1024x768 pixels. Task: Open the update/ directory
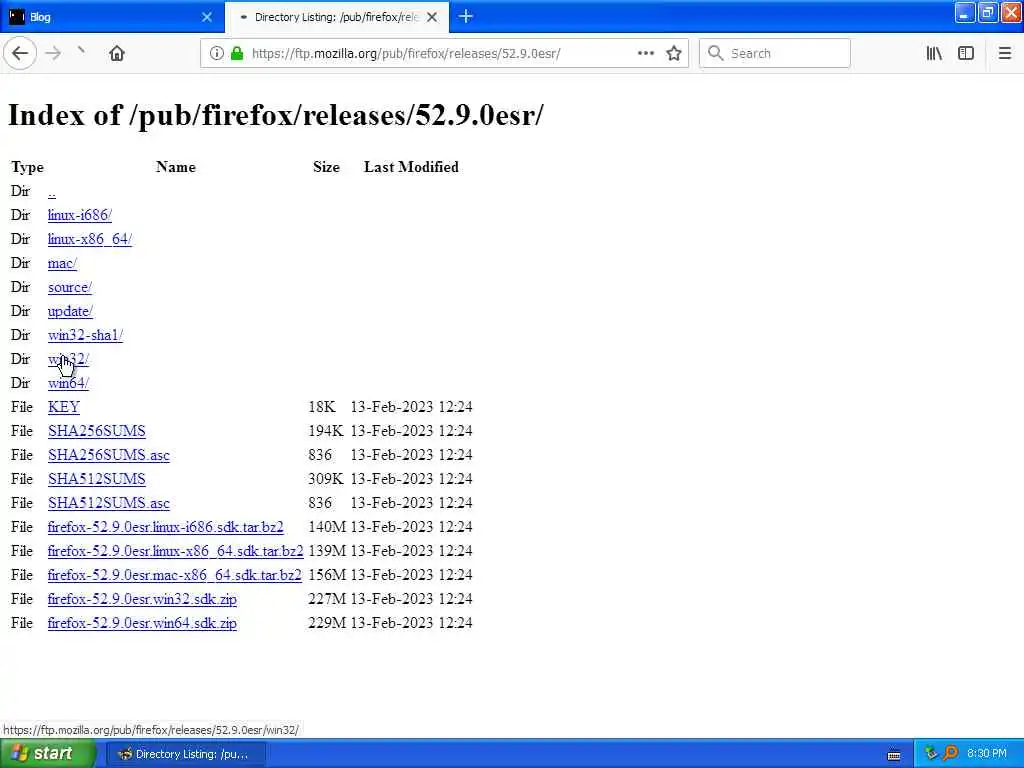coord(70,312)
